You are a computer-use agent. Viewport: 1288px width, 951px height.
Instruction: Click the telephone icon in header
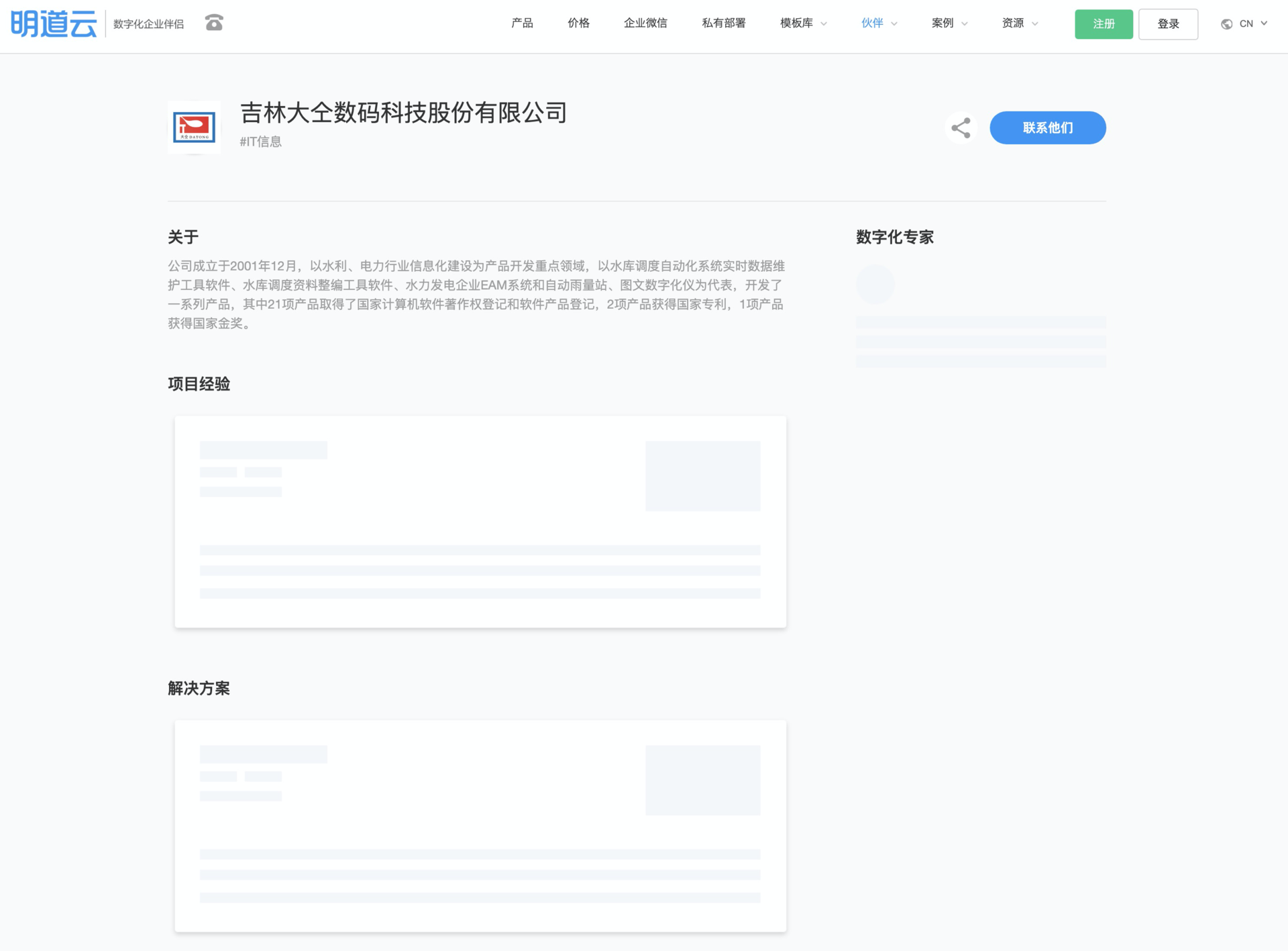point(214,23)
